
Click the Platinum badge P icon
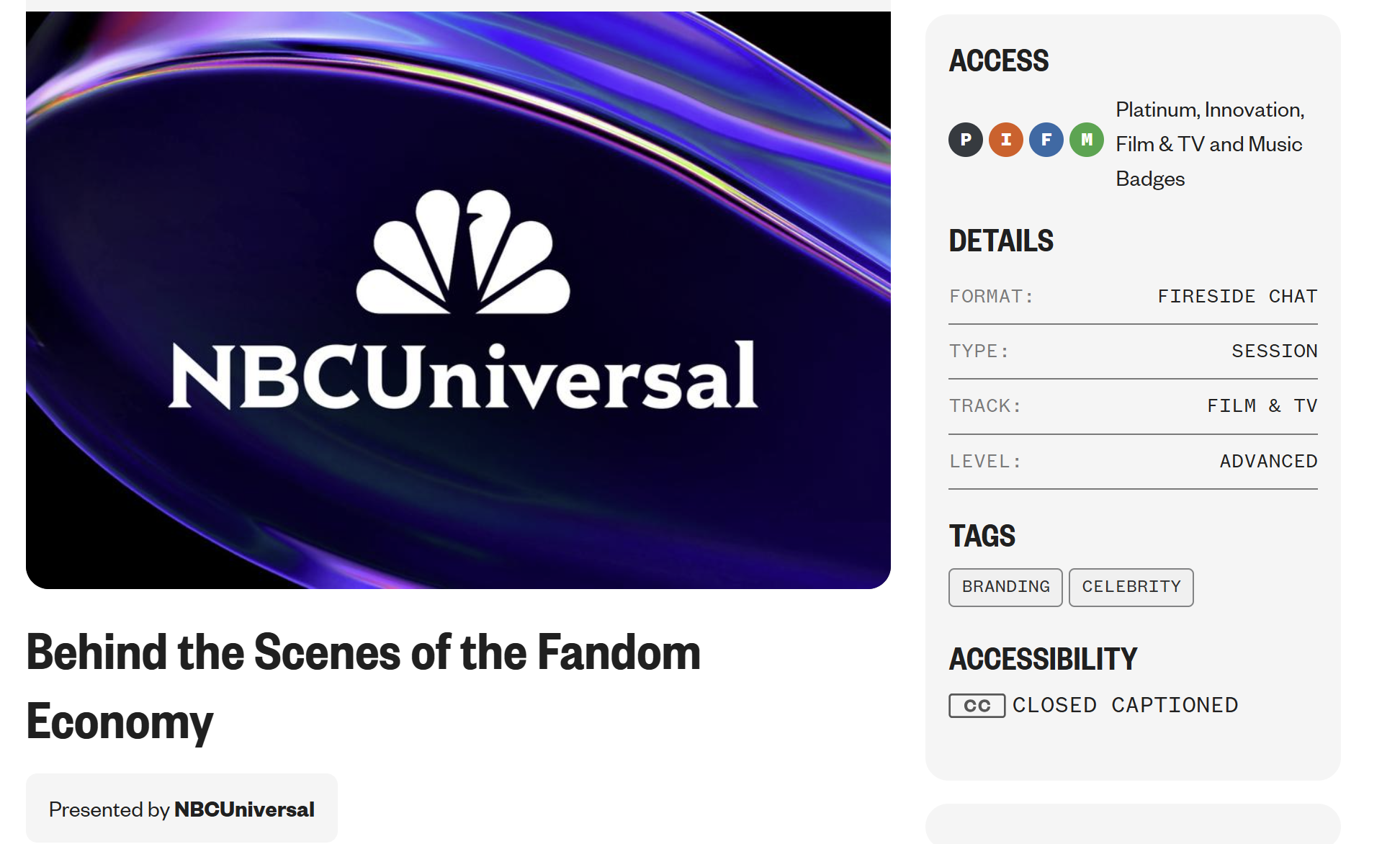tap(966, 140)
